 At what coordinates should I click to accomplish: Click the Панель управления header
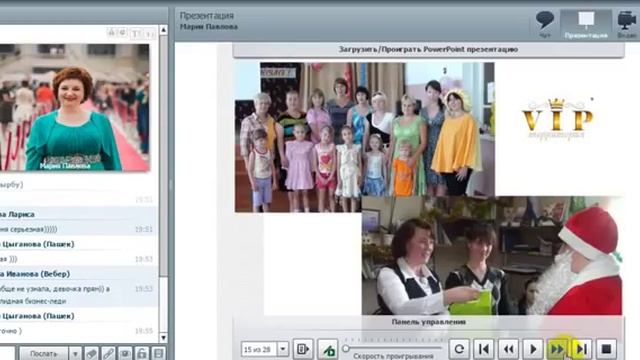[x=429, y=322]
